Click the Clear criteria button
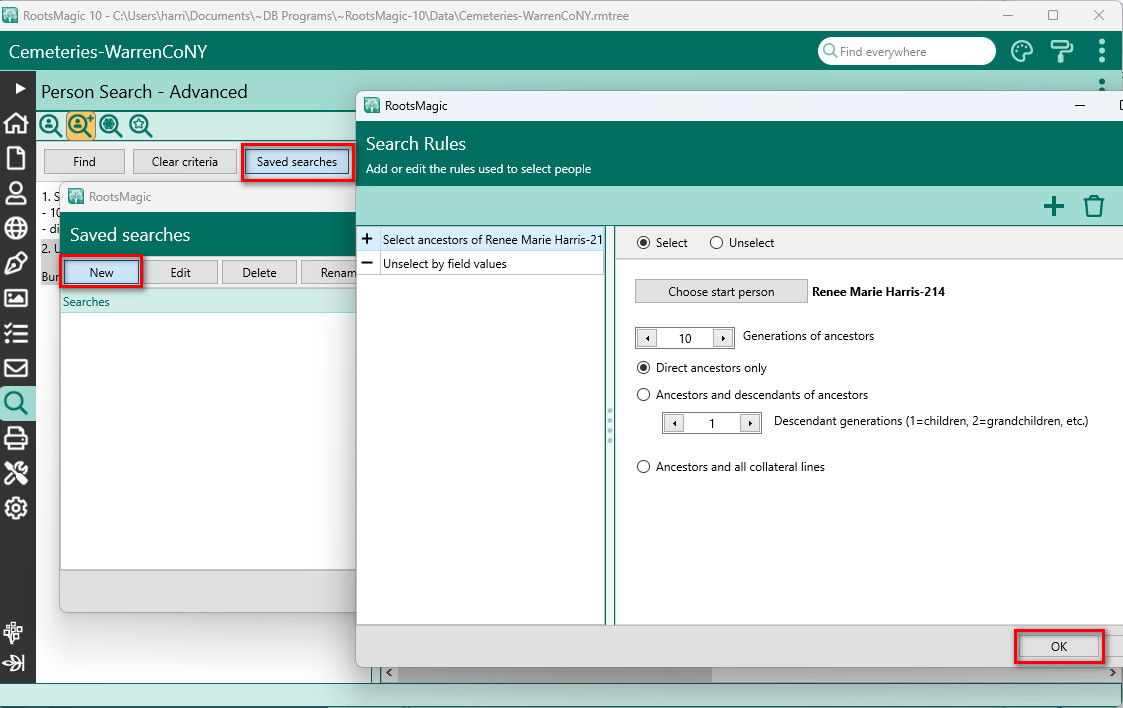Viewport: 1123px width, 708px height. point(185,162)
